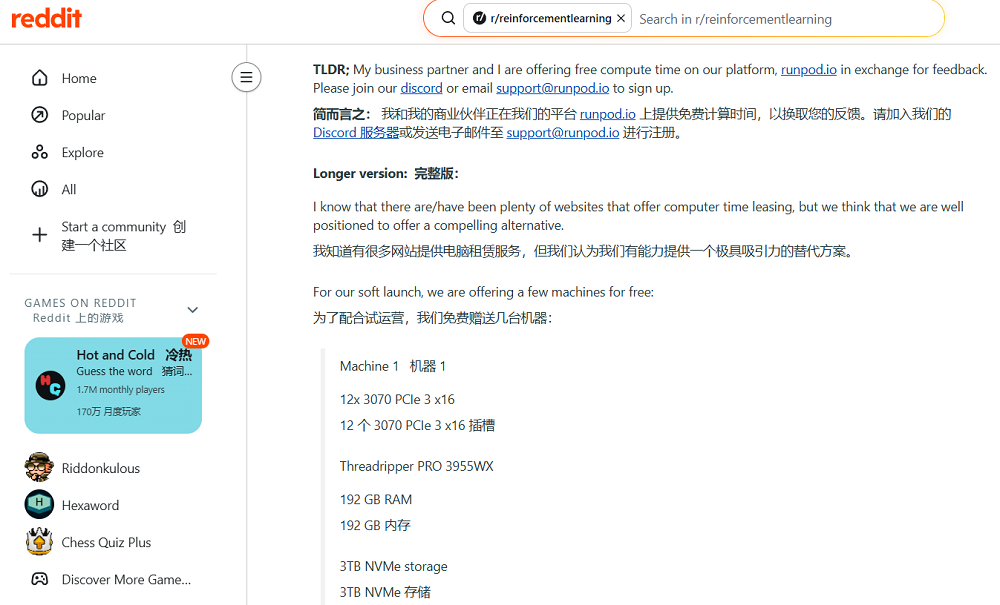Open the Riddonkulous community avatar
The height and width of the screenshot is (605, 1000).
(38, 467)
